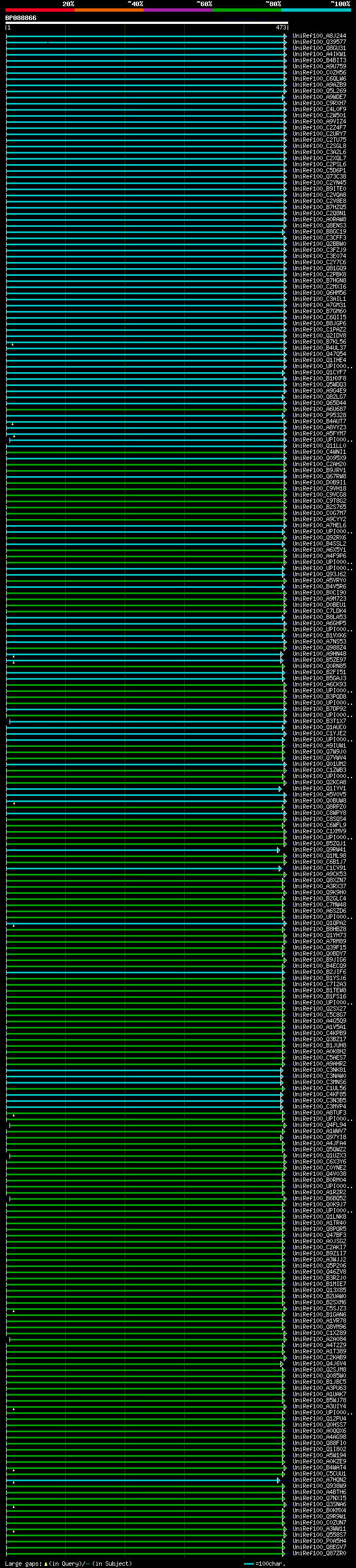
Task: Select the UniRef100_Q1CYF7 hit label
Action: point(319,373)
